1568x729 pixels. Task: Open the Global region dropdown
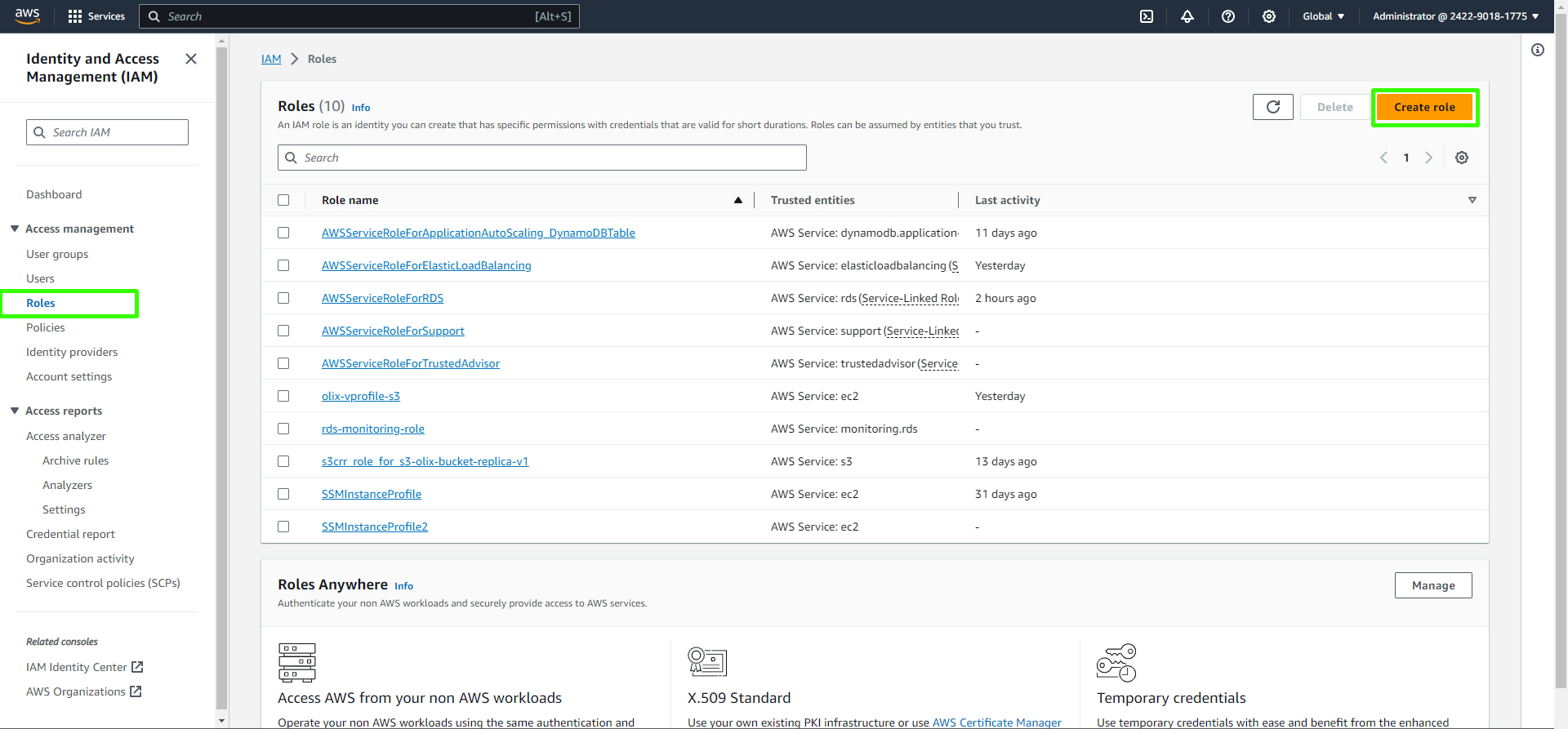pos(1323,16)
